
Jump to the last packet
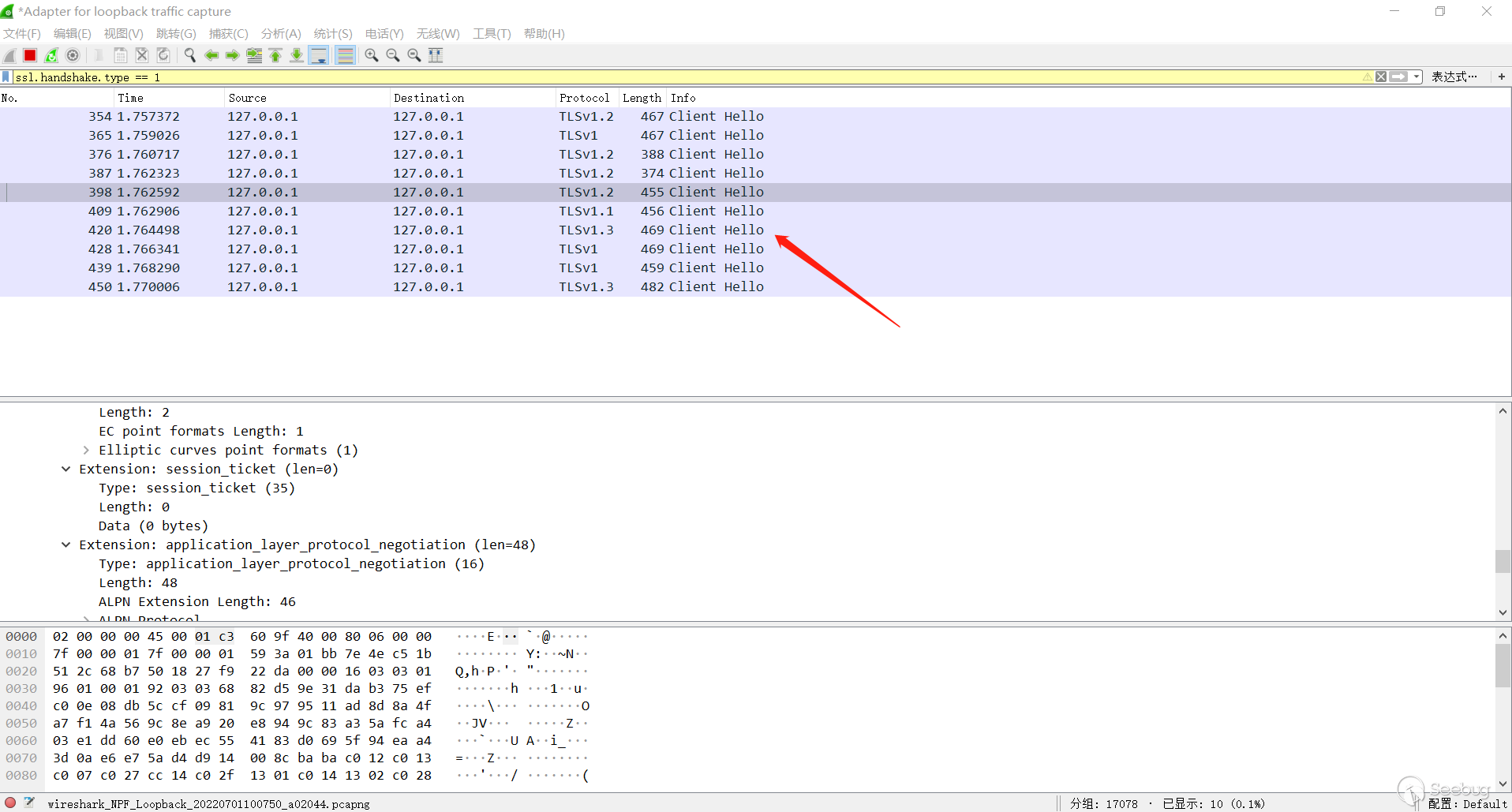coord(297,55)
